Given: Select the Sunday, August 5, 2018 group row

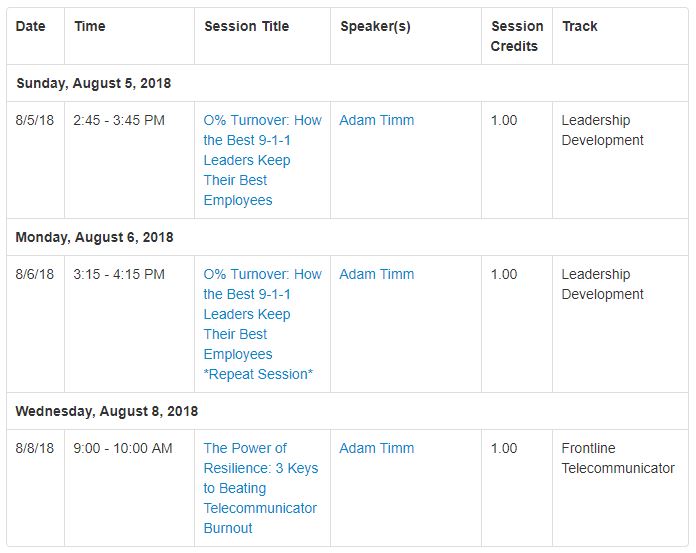Looking at the screenshot, I should (x=94, y=83).
